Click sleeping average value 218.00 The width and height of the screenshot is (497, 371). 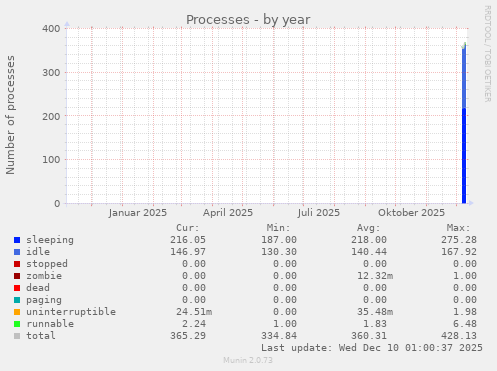click(369, 240)
